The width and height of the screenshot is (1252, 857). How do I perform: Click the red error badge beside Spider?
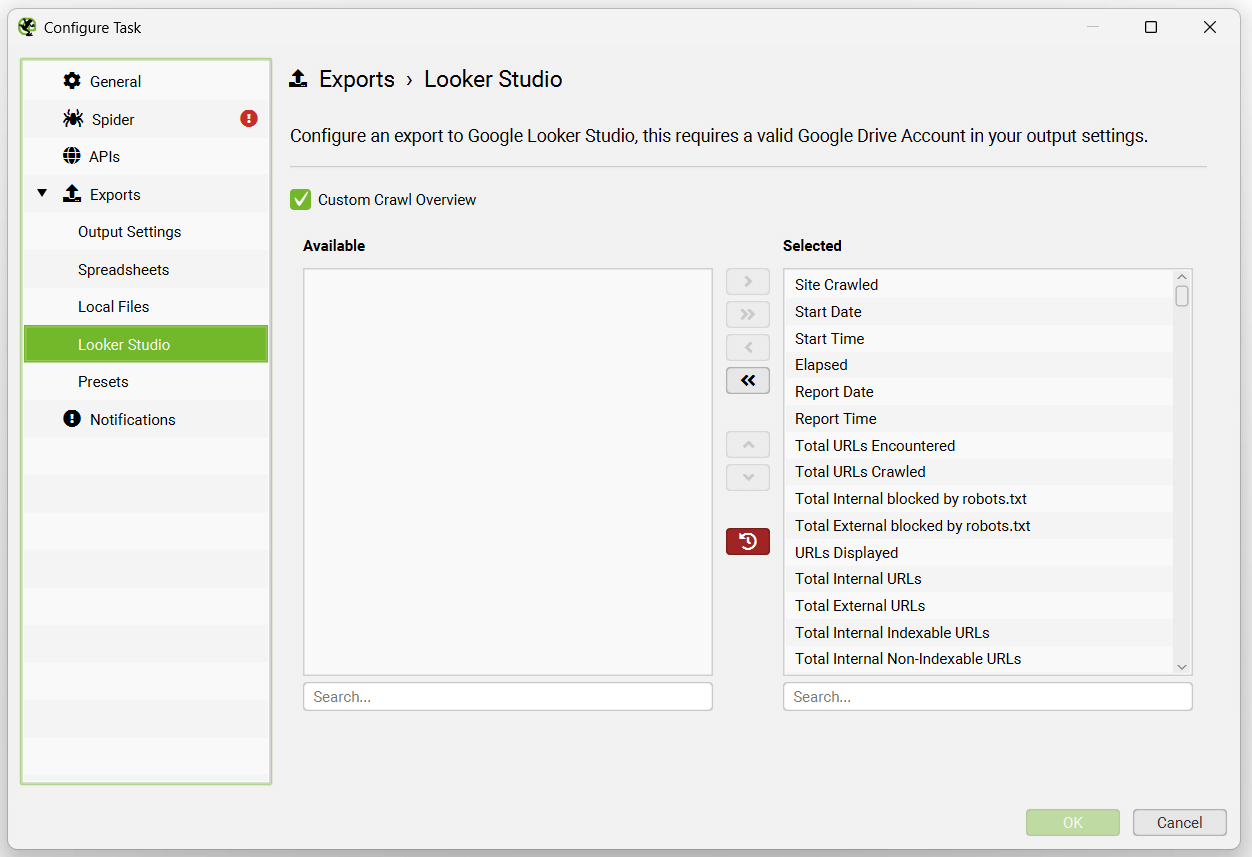pos(248,118)
